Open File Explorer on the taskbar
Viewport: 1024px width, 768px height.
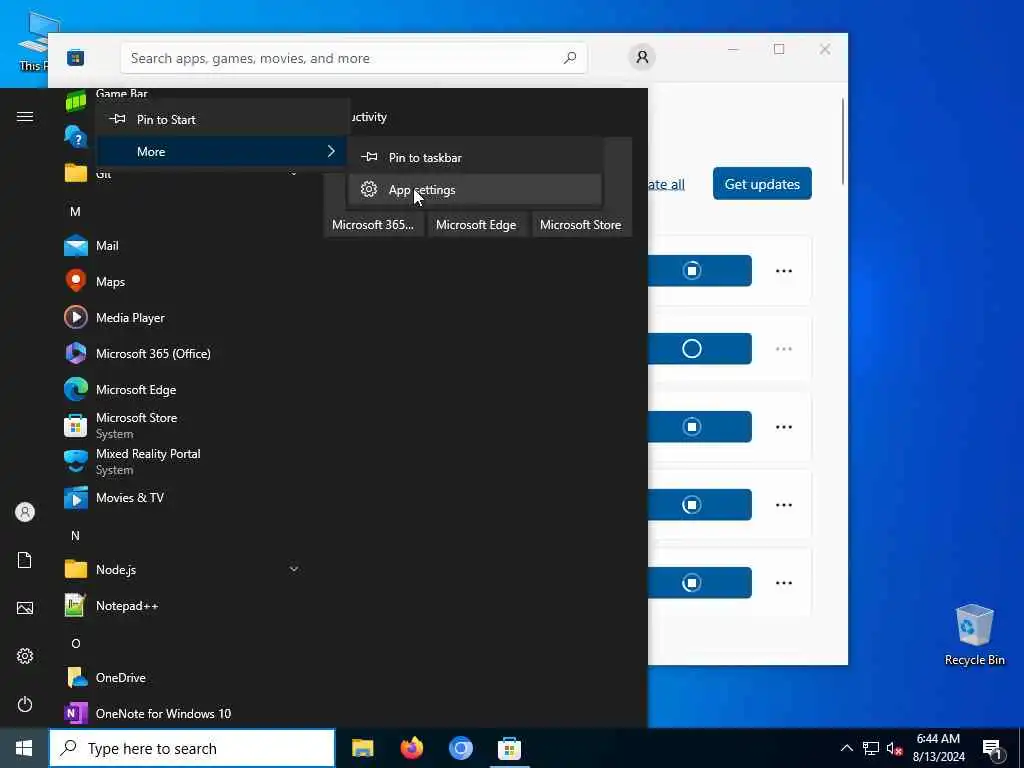[362, 748]
